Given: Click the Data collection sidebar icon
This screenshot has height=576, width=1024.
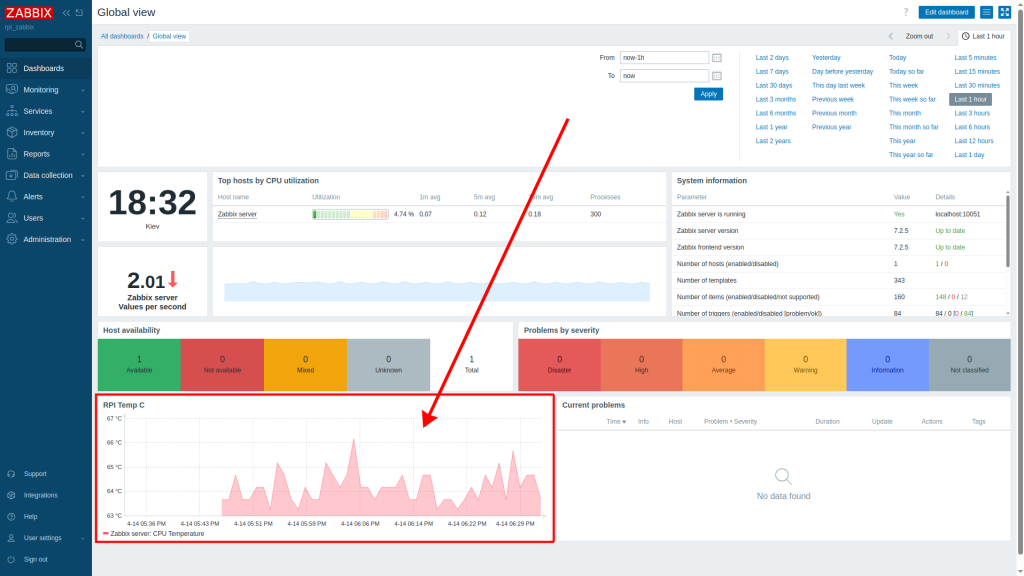Looking at the screenshot, I should (x=12, y=175).
